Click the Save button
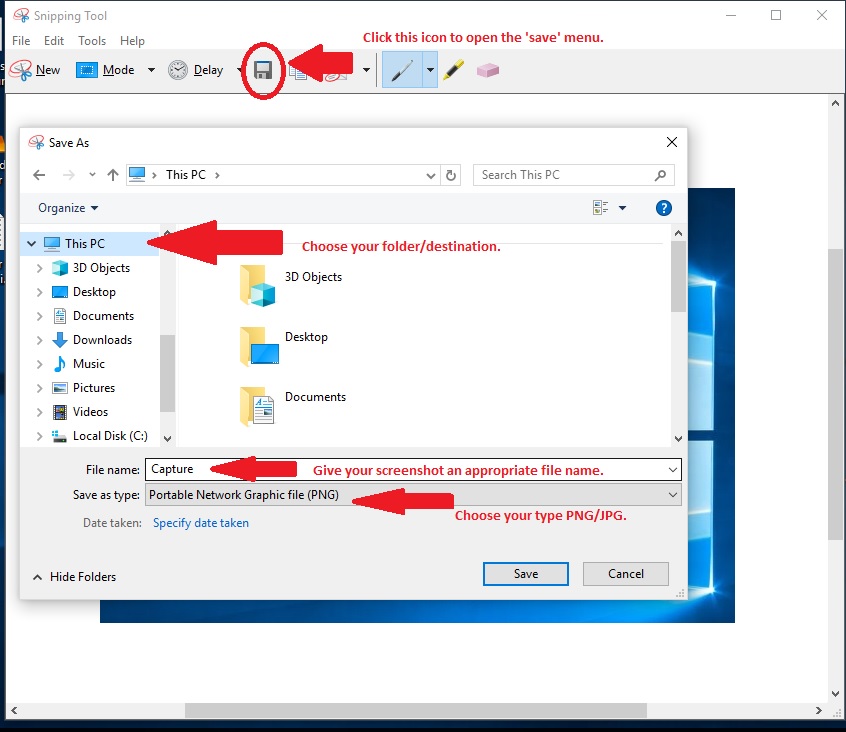This screenshot has height=732, width=846. (x=525, y=574)
